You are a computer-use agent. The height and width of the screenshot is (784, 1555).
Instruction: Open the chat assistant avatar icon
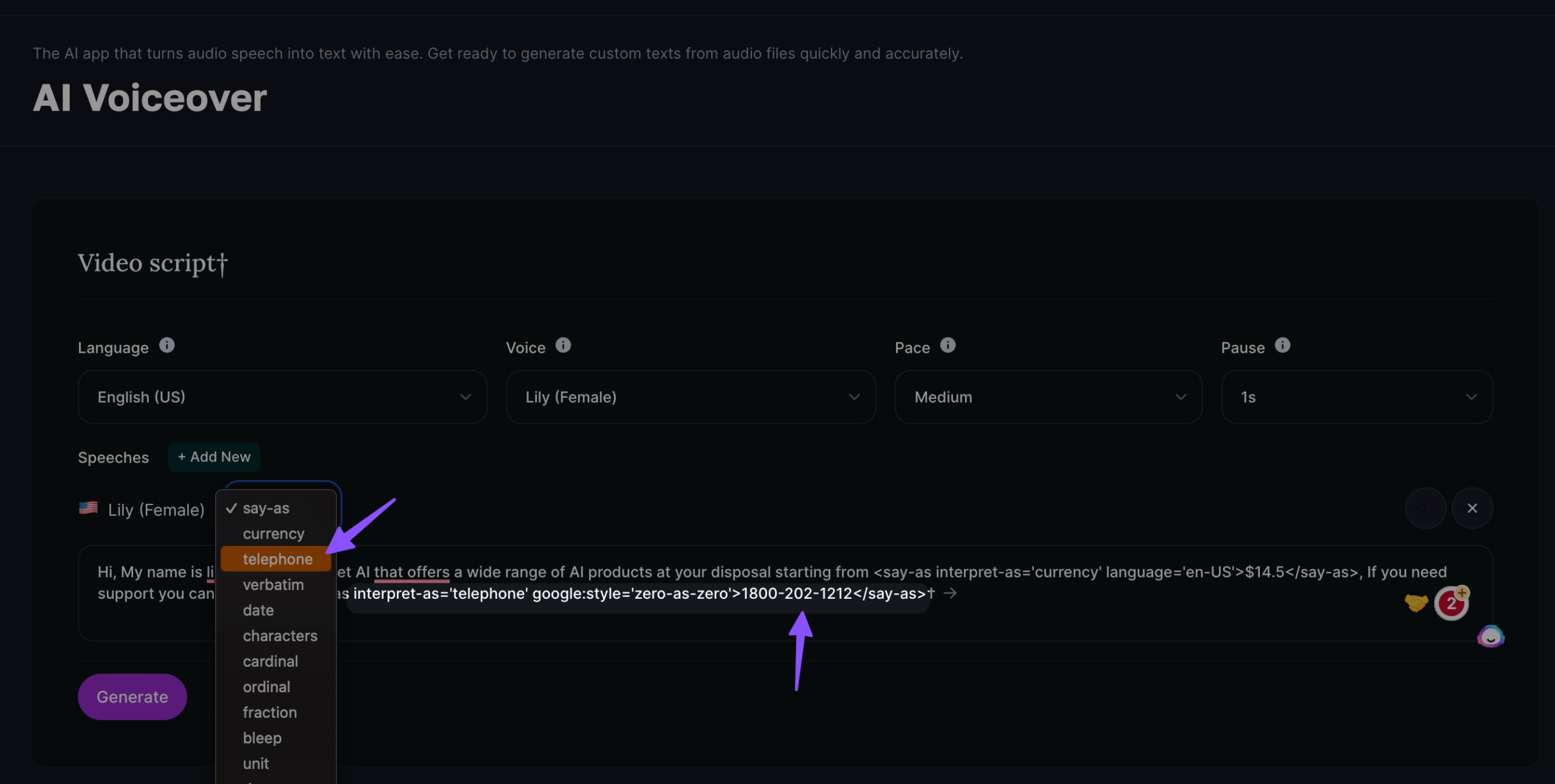point(1491,636)
